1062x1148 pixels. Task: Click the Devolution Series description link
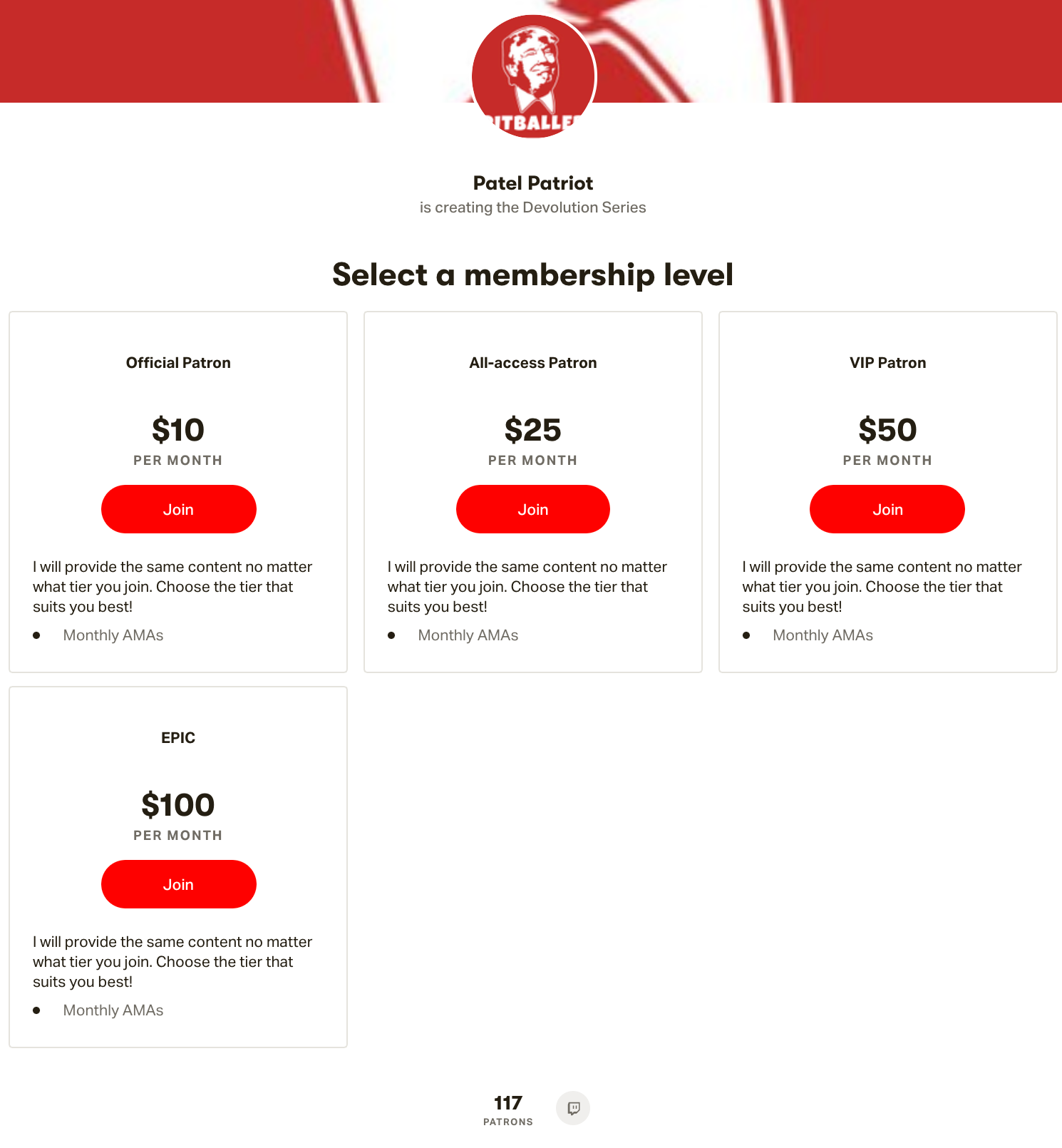click(533, 207)
